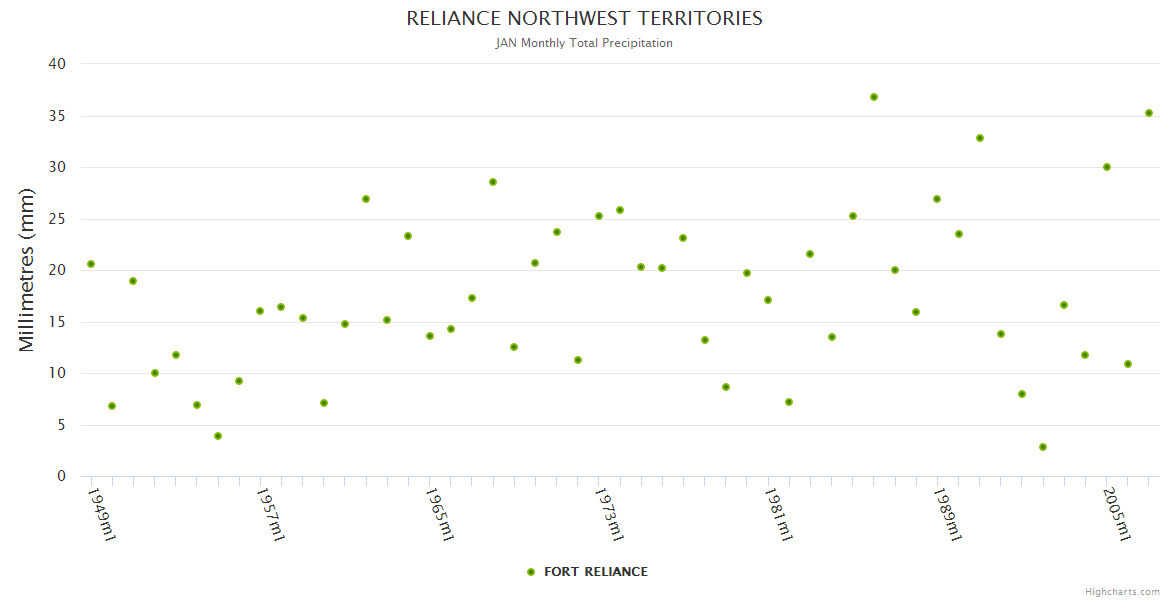
Task: Click the JAN Monthly Total Precipitation subtitle
Action: pyautogui.click(x=584, y=43)
